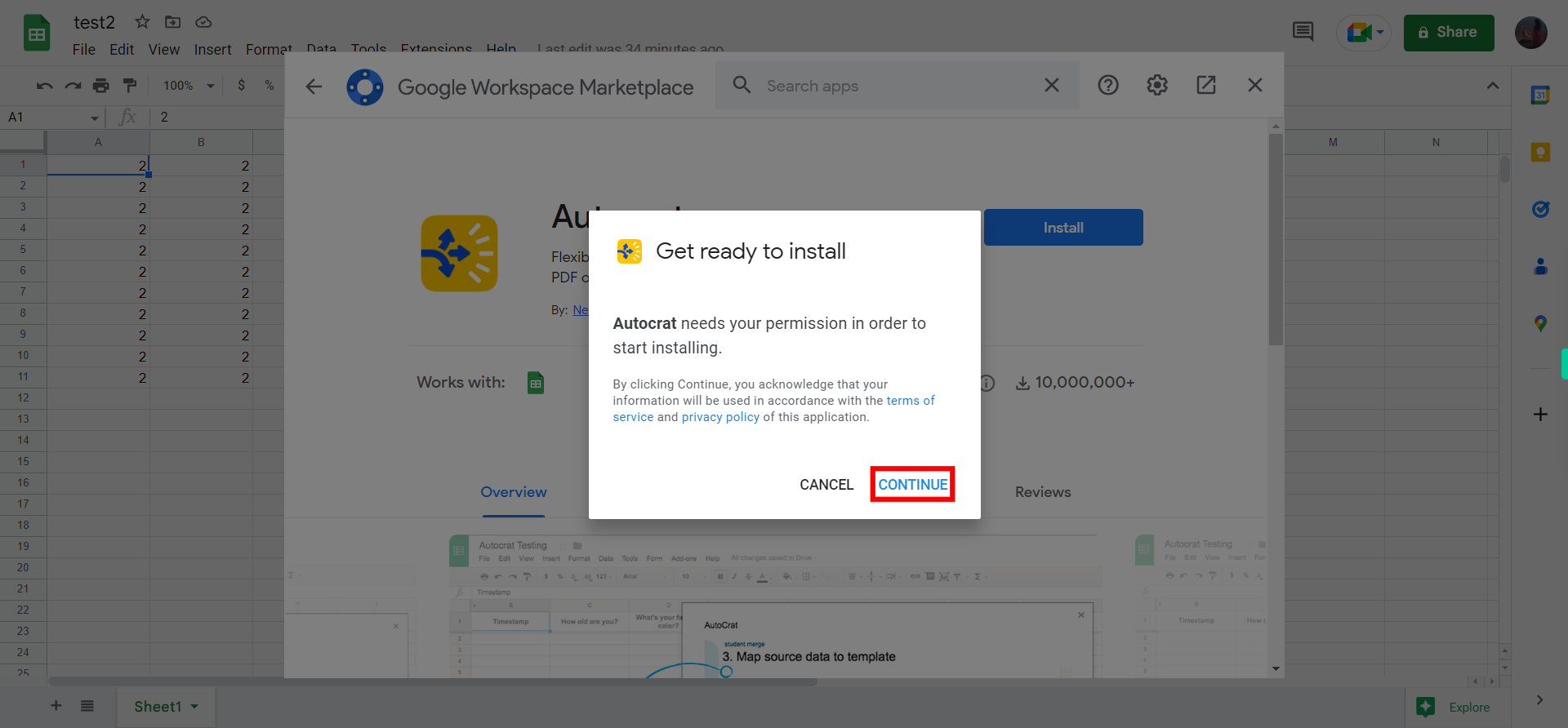
Task: Open the Edit menu
Action: click(122, 49)
